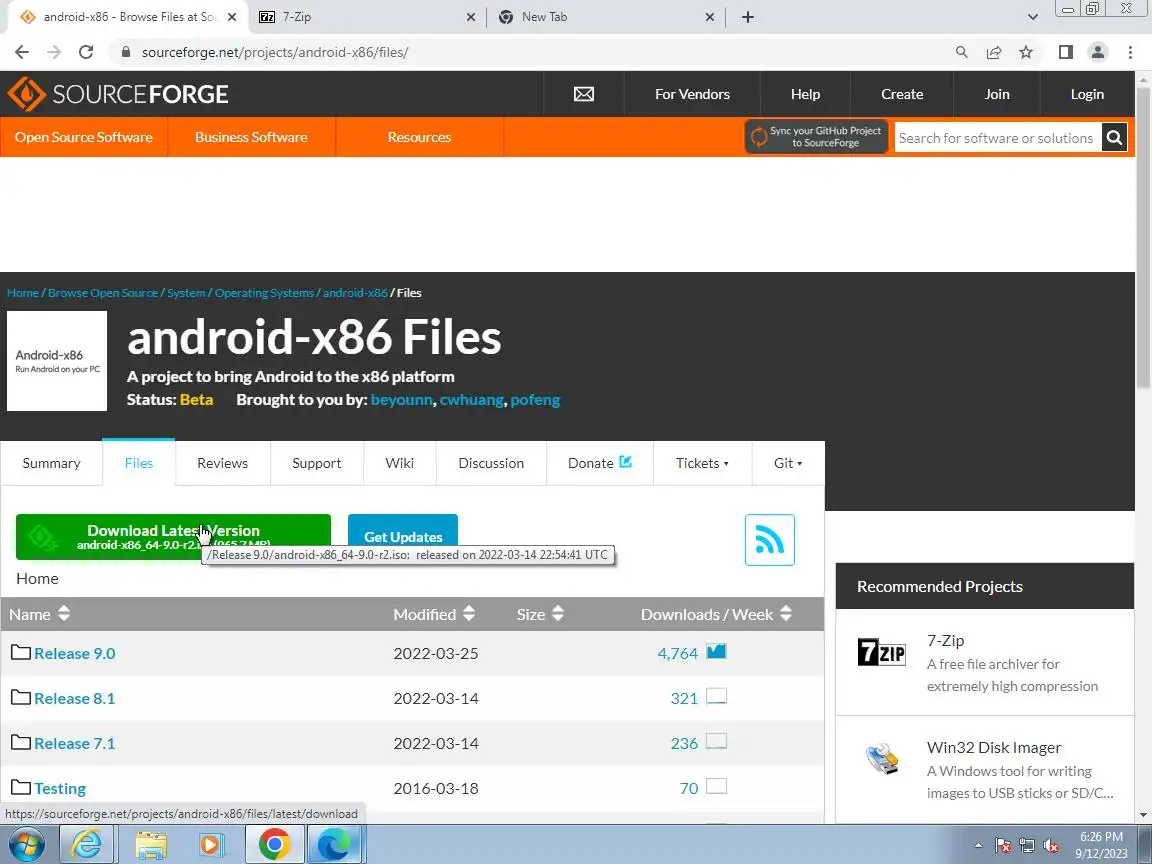Click the cwhuang author link
1152x864 pixels.
point(472,400)
